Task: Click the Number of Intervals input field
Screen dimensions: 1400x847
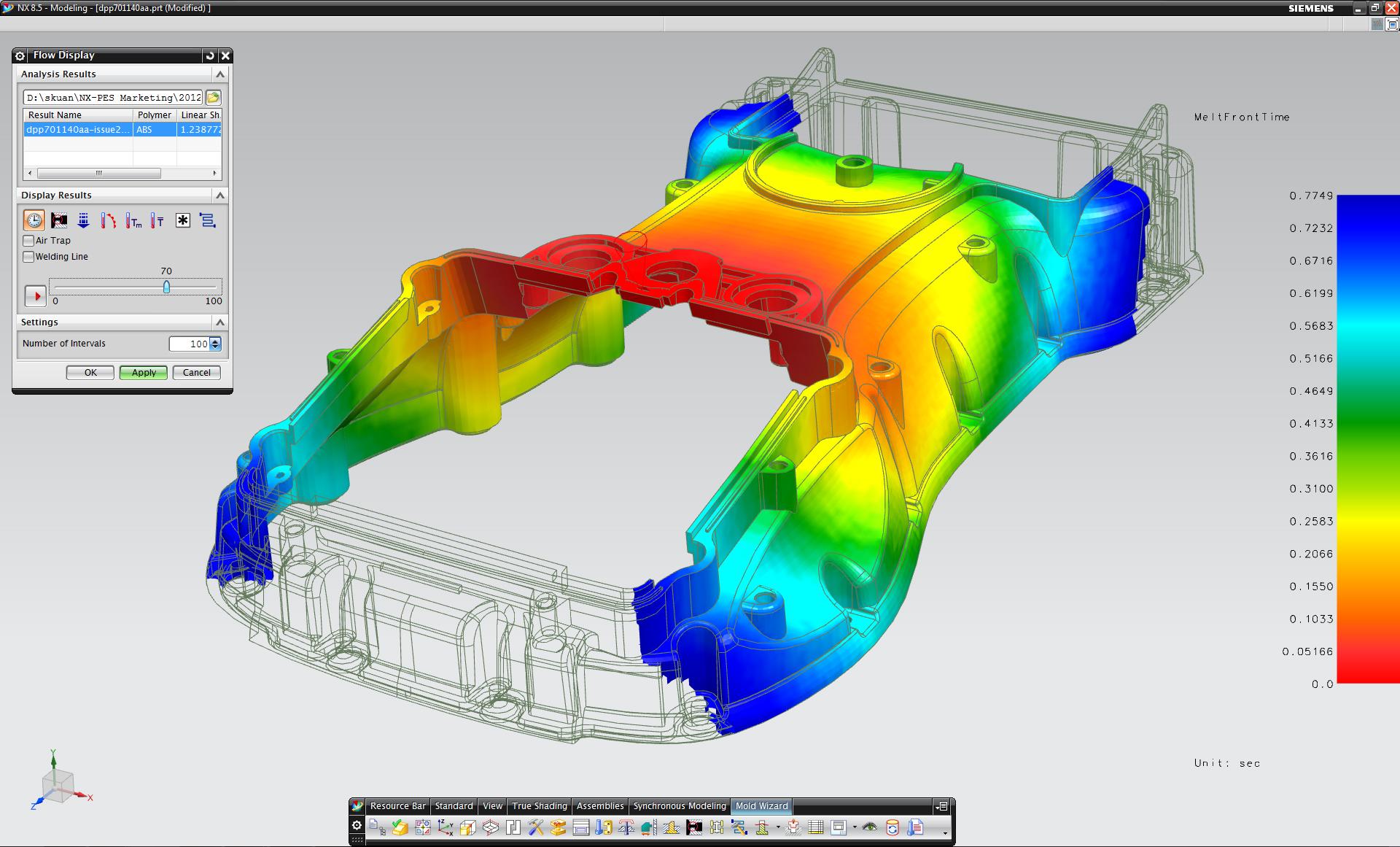Action: [x=190, y=344]
